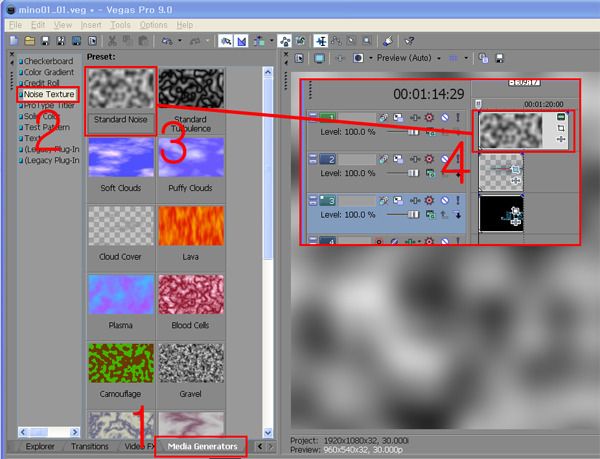Viewport: 600px width, 459px height.
Task: Open the File menu
Action: point(15,25)
